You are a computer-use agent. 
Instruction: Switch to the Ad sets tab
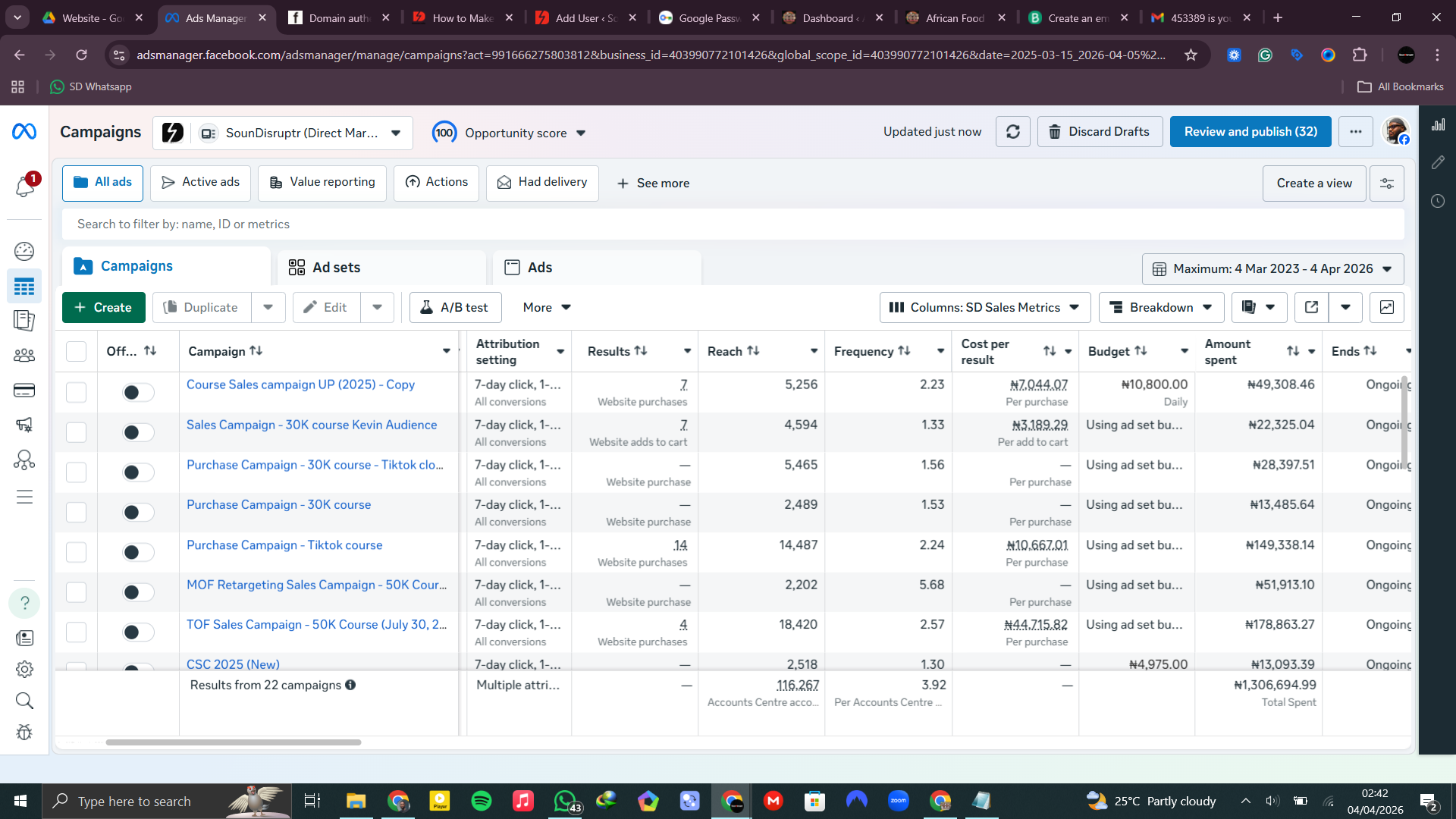[381, 268]
